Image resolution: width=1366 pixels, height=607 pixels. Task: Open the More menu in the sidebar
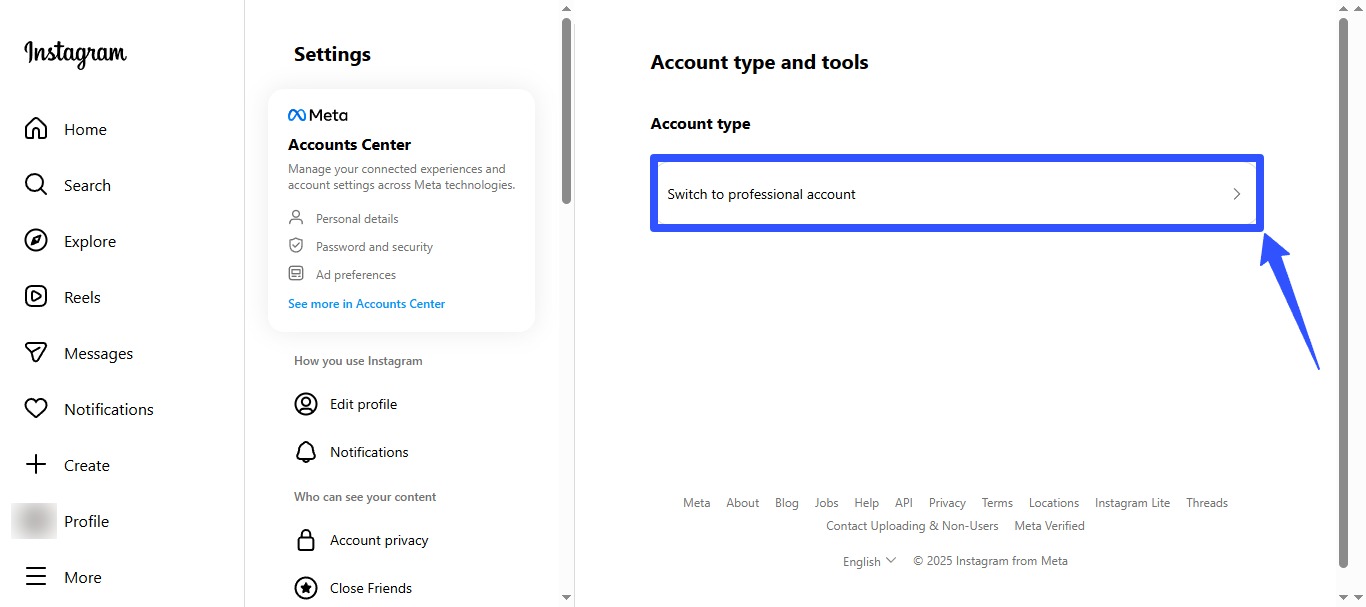[x=36, y=577]
